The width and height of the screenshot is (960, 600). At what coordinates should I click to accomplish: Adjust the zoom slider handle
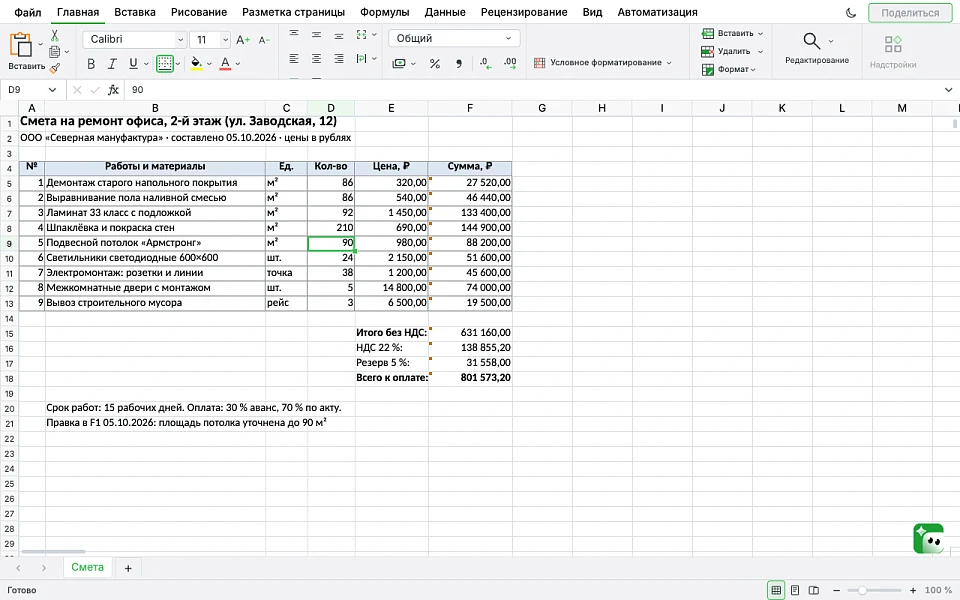pyautogui.click(x=862, y=590)
